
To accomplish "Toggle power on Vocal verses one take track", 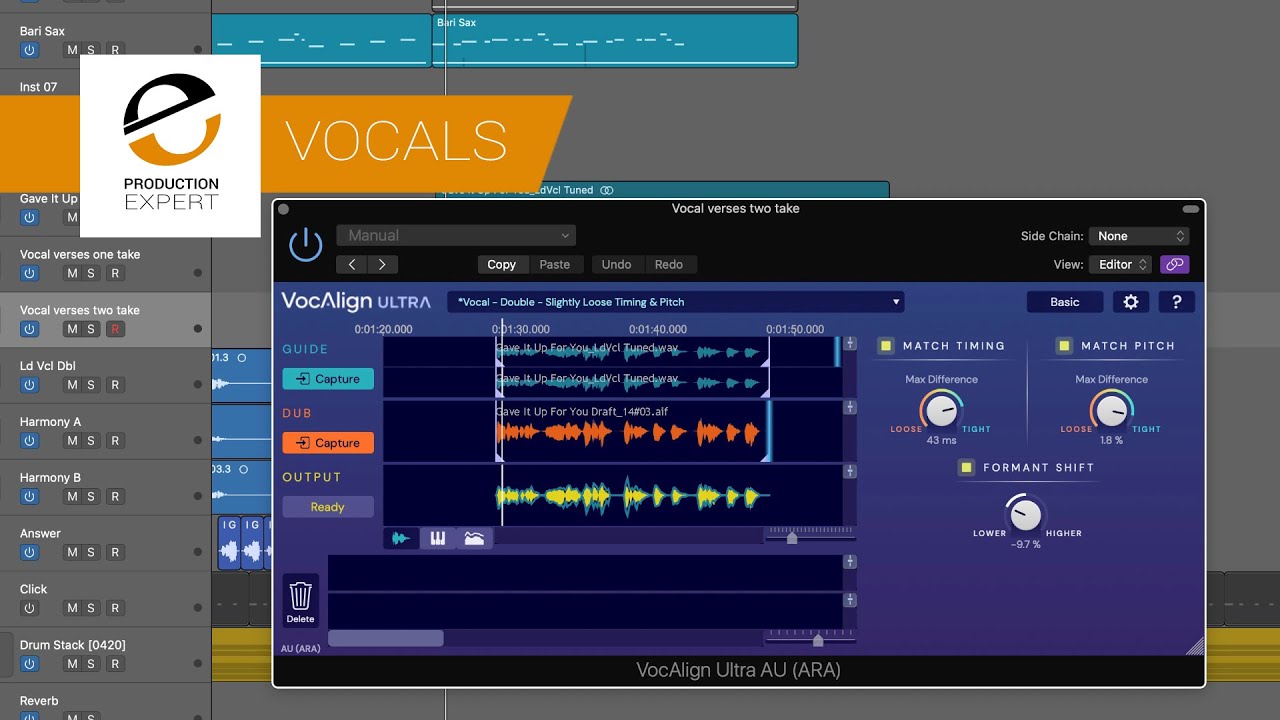I will (x=29, y=273).
